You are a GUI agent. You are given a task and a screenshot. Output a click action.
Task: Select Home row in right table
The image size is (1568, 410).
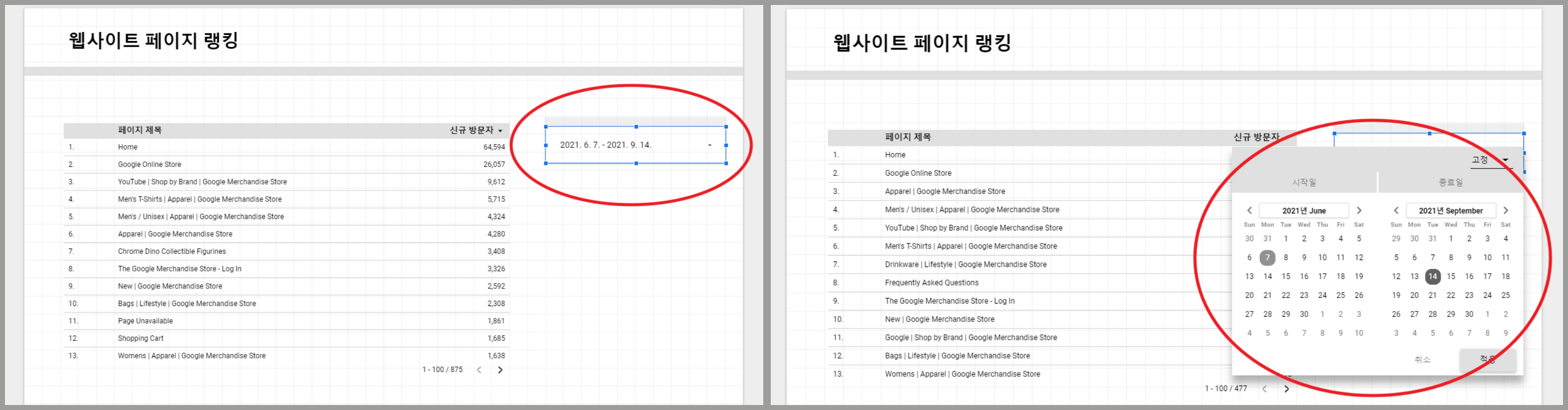pyautogui.click(x=1030, y=154)
